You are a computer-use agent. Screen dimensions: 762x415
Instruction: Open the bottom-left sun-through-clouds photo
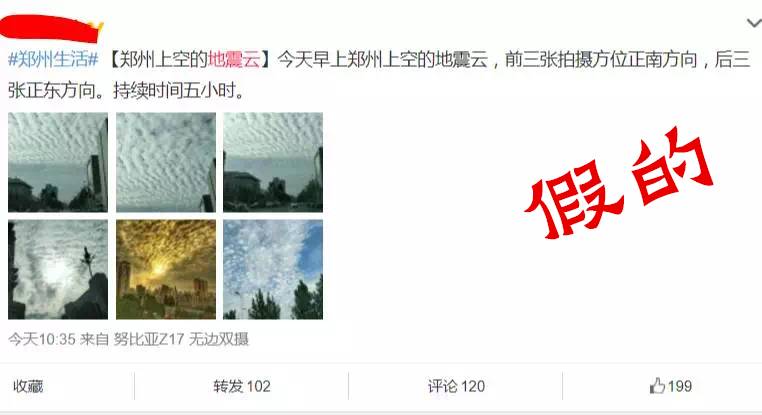58,269
